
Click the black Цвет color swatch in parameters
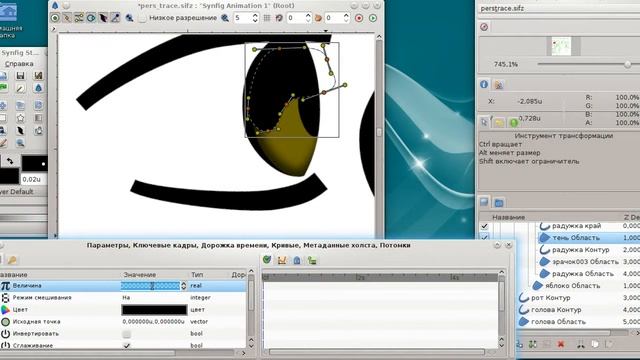pyautogui.click(x=154, y=310)
